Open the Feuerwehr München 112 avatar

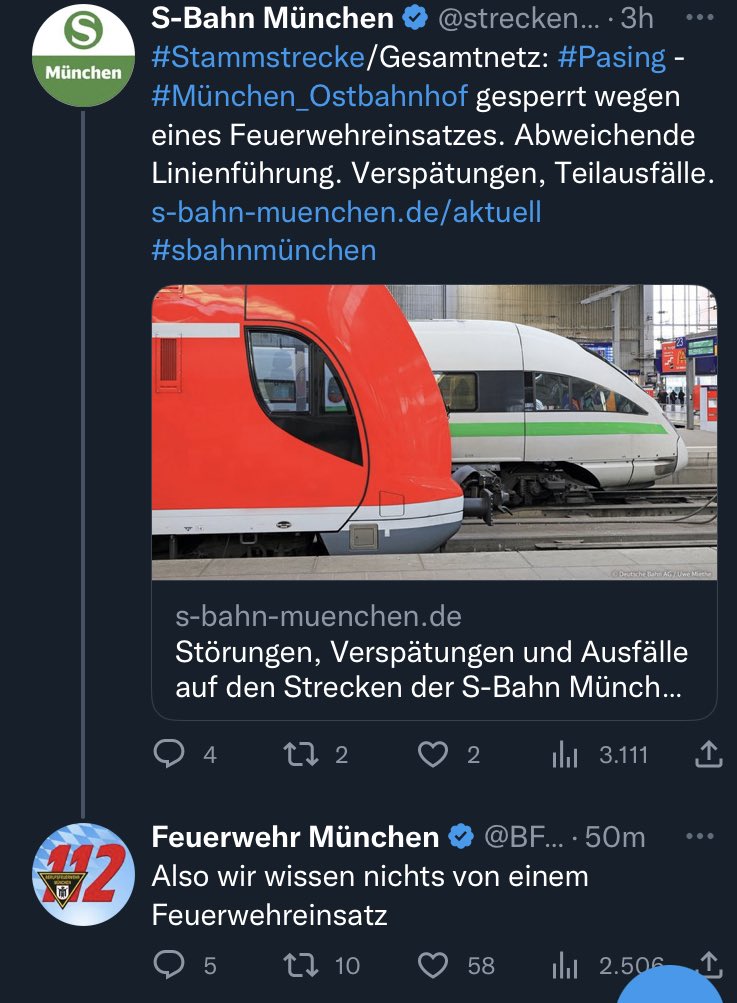[83, 866]
